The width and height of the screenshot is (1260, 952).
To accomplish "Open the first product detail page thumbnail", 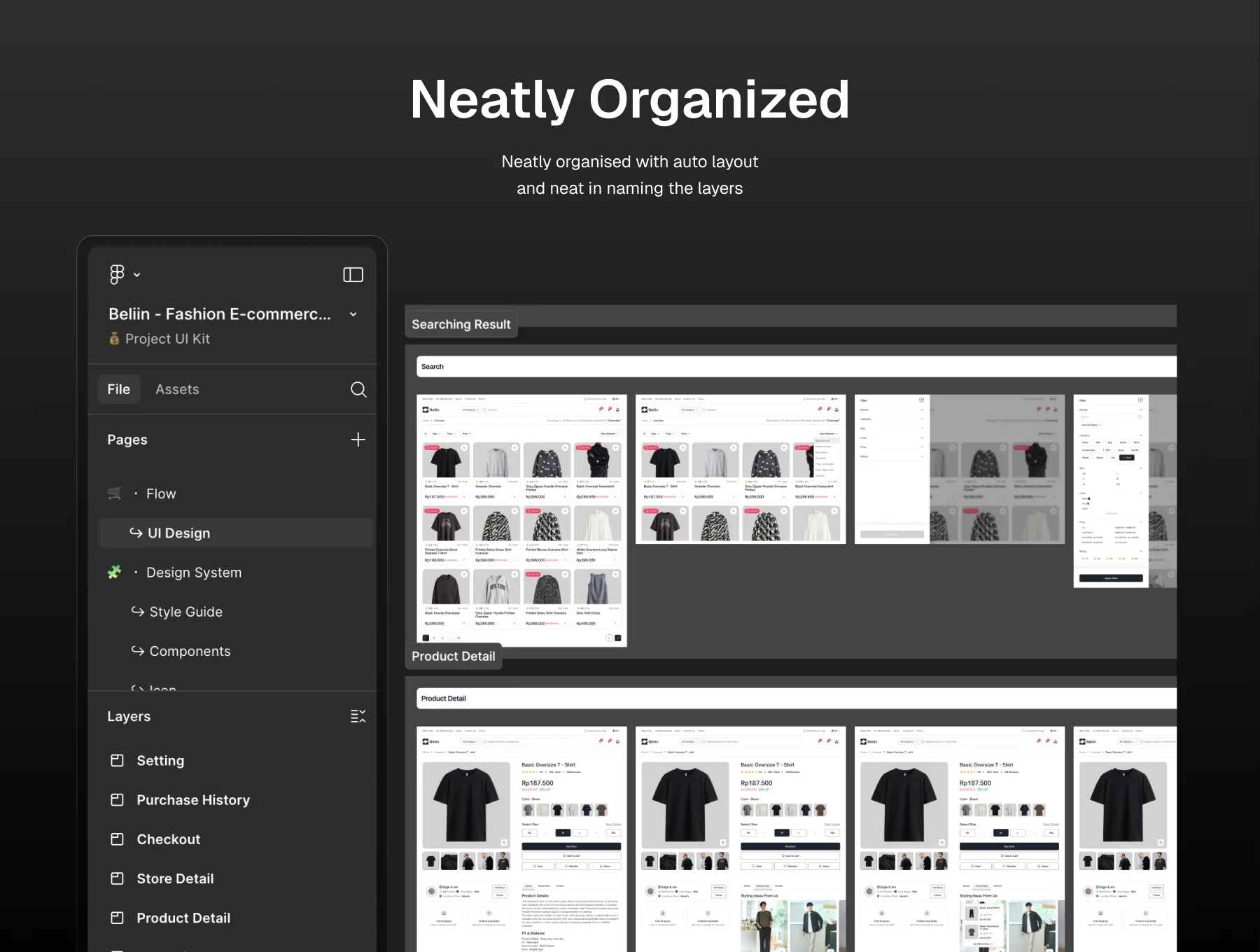I will (521, 839).
